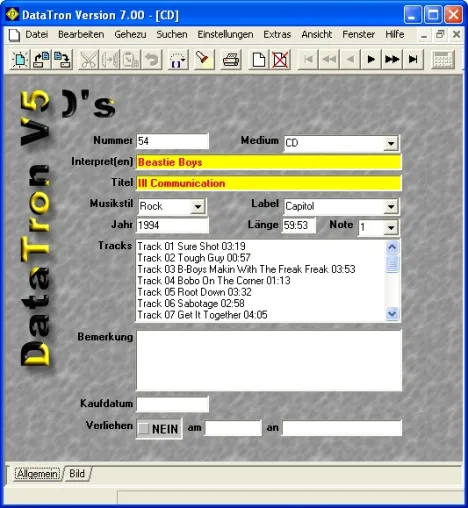
Task: Click the fast rewind records button
Action: click(x=329, y=60)
